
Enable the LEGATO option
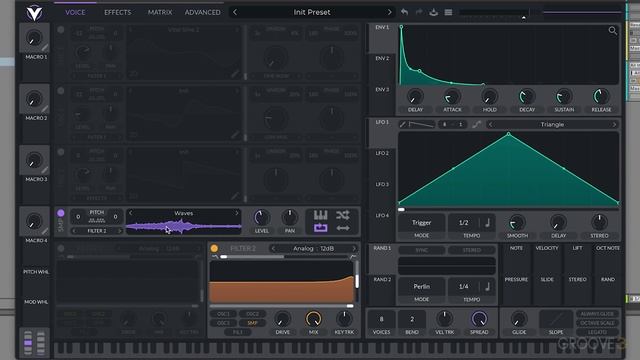(x=597, y=332)
